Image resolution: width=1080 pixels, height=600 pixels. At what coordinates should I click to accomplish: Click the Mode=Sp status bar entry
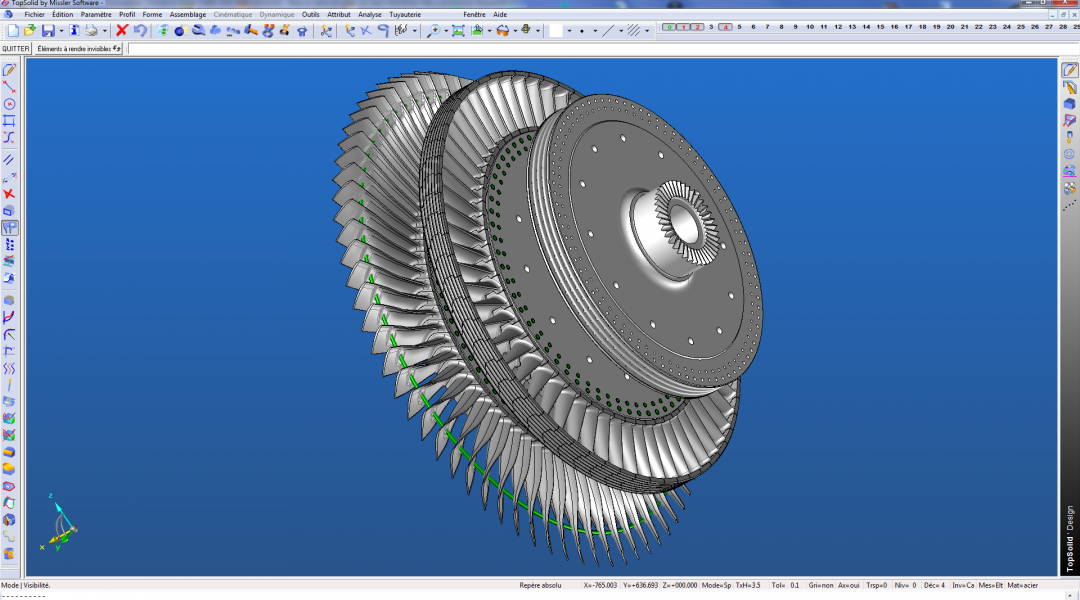pyautogui.click(x=716, y=586)
